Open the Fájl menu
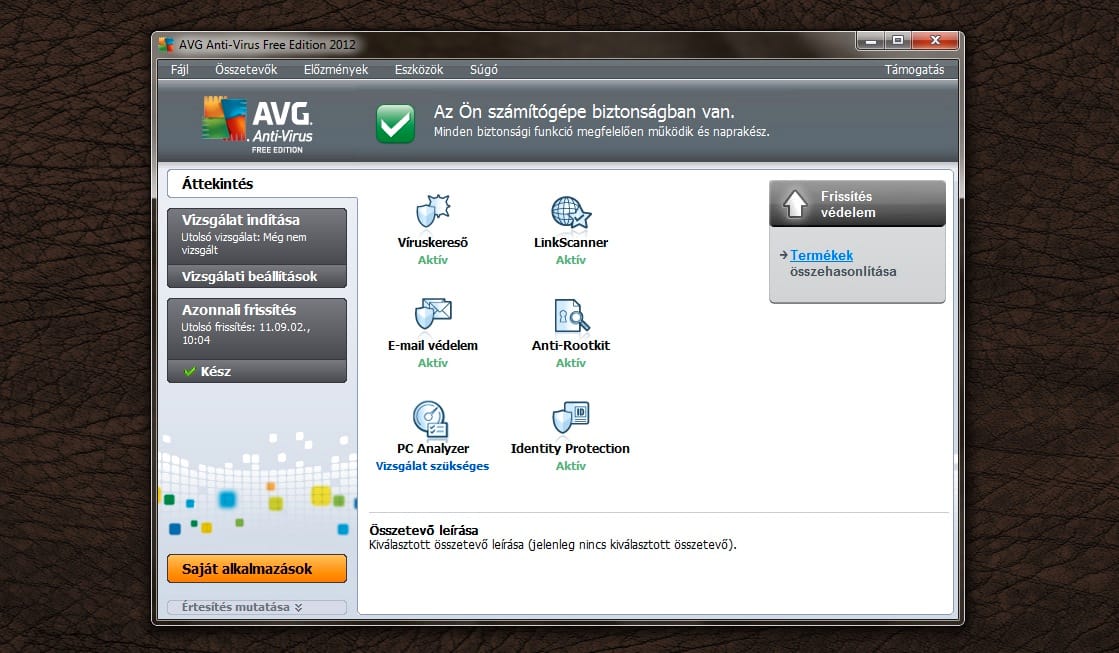Image resolution: width=1119 pixels, height=653 pixels. click(180, 69)
